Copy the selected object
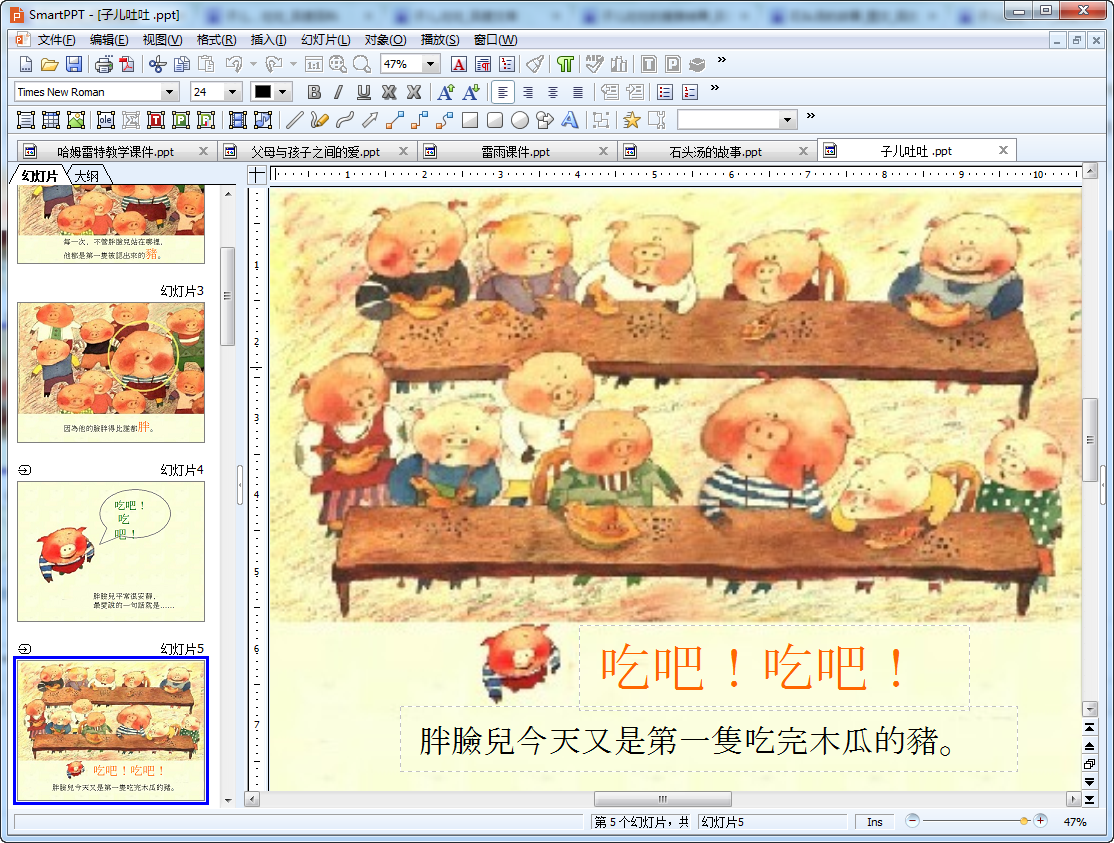 [x=182, y=65]
